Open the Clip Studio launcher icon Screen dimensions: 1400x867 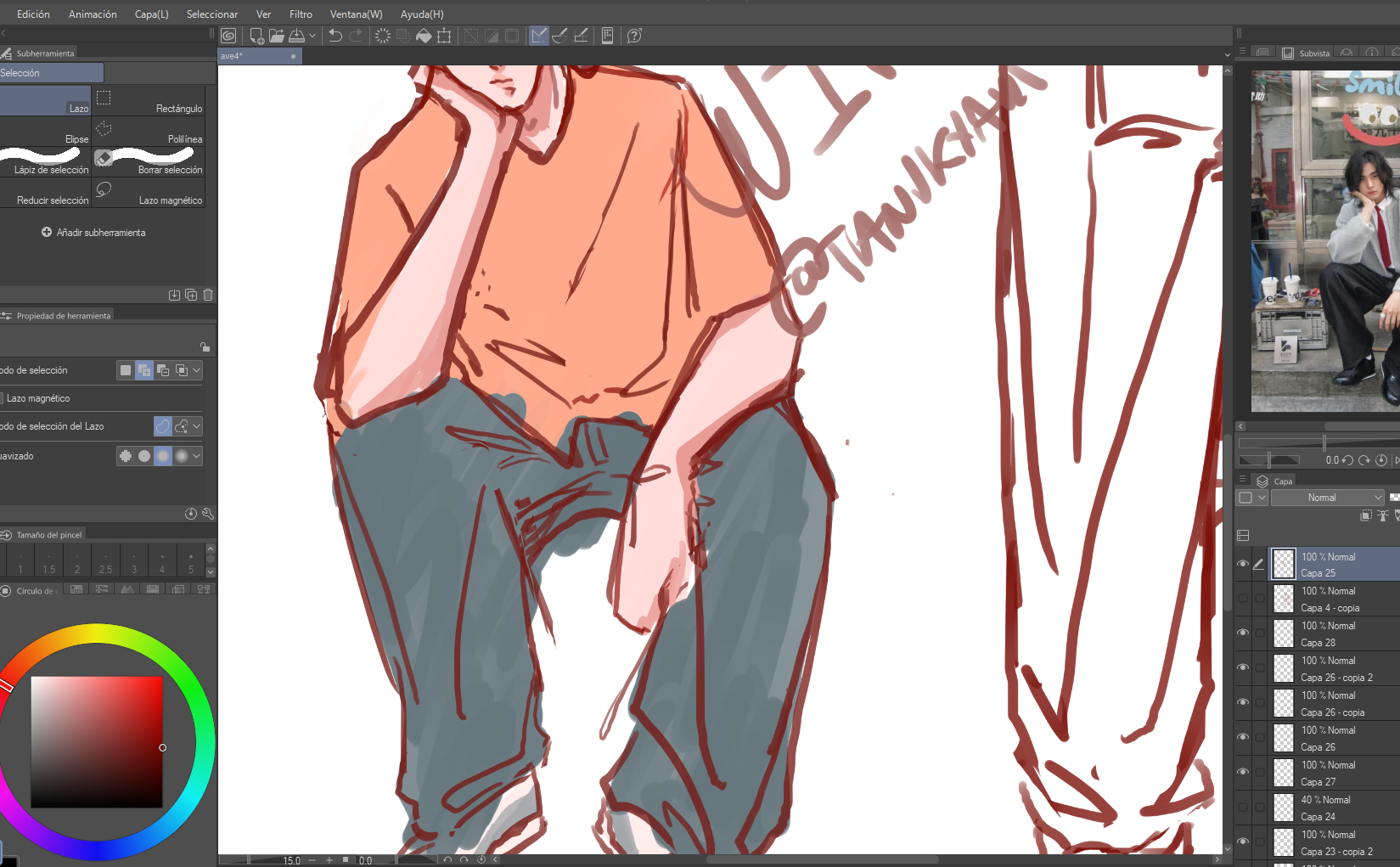tap(228, 36)
